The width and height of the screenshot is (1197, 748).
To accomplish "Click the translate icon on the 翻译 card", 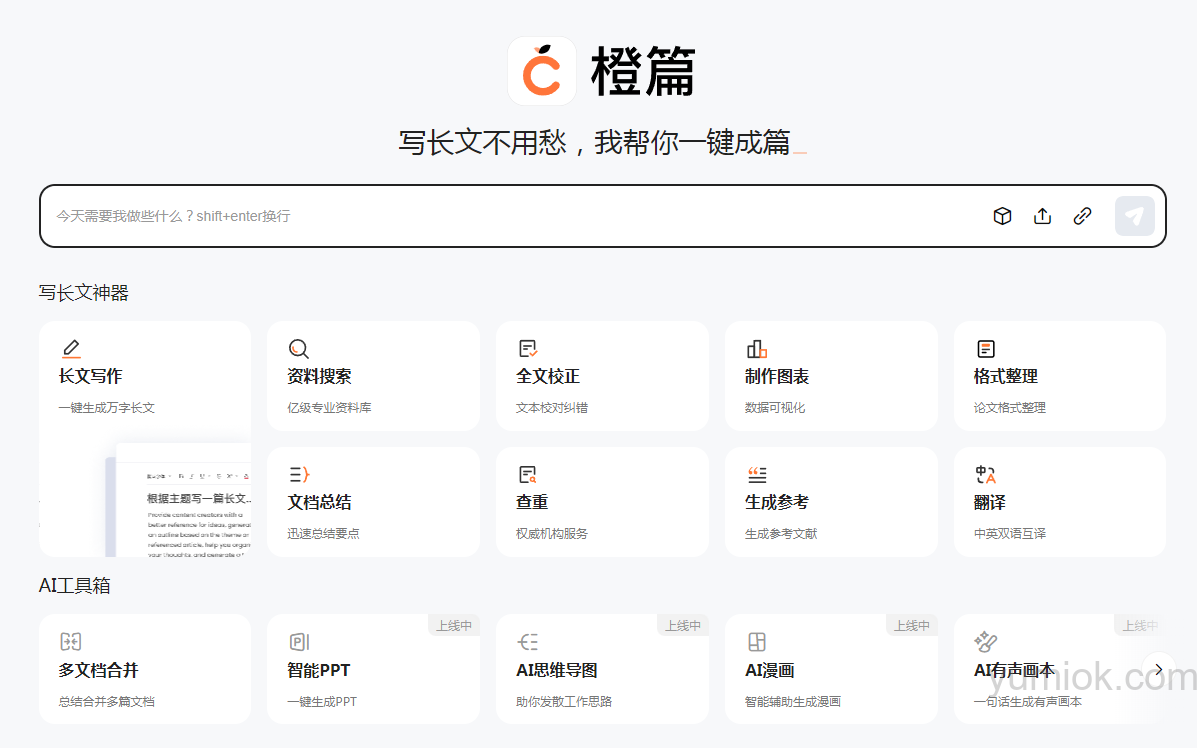I will [986, 475].
